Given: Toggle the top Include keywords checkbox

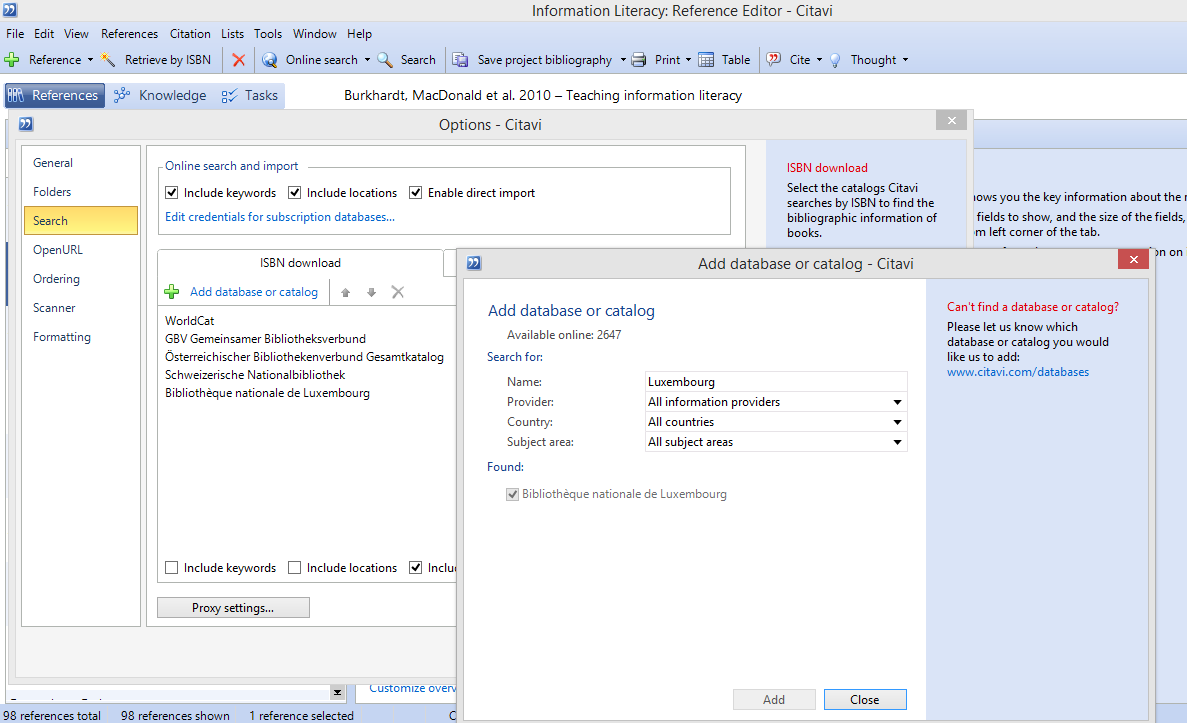Looking at the screenshot, I should [172, 193].
